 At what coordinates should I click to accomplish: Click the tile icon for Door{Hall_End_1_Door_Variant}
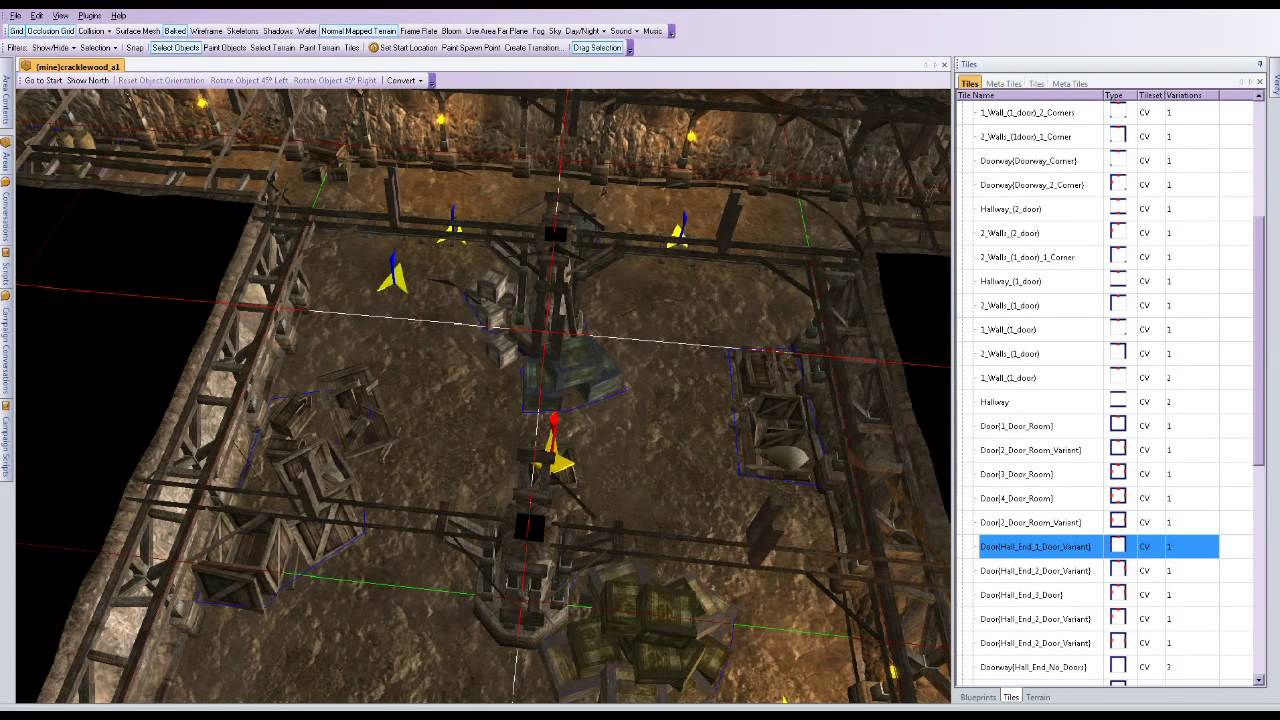[1118, 546]
